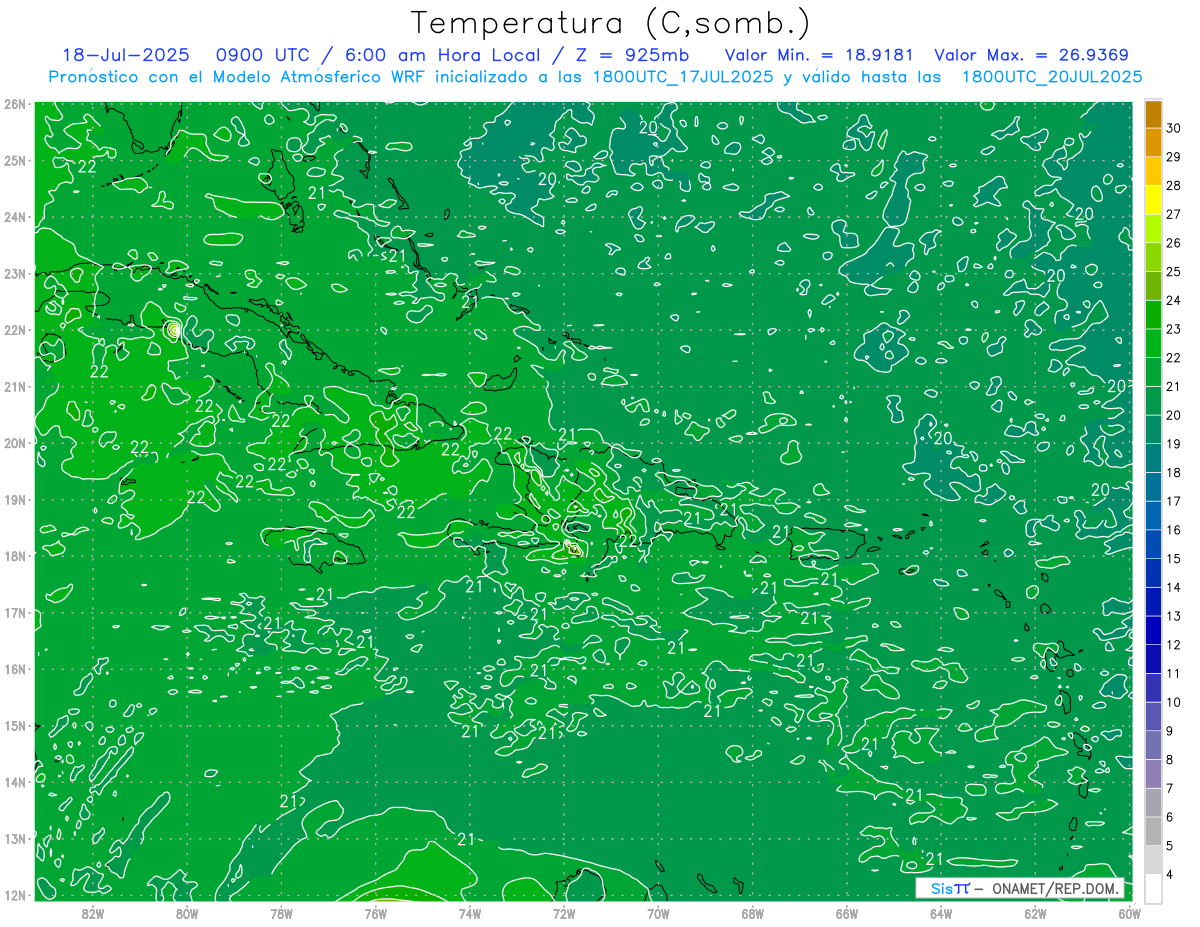Click the 72W longitude axis label

coord(563,913)
